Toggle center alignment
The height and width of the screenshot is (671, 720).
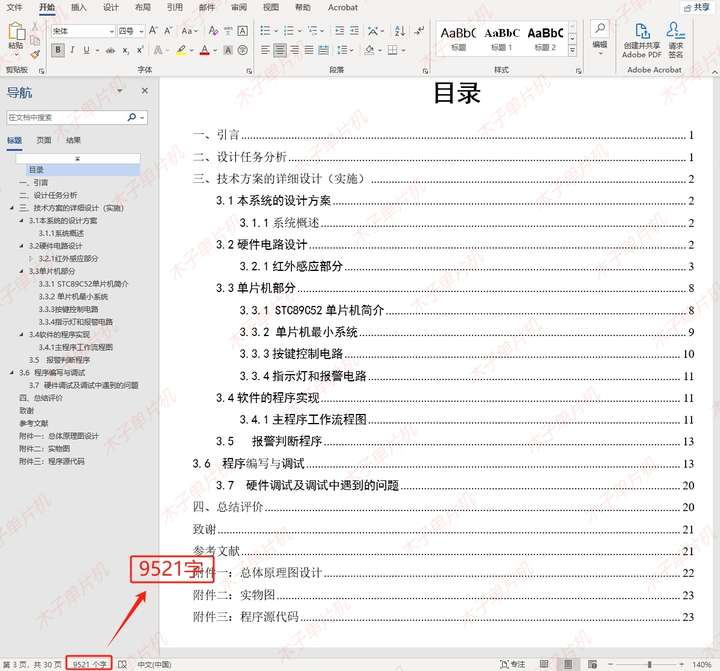tap(280, 50)
